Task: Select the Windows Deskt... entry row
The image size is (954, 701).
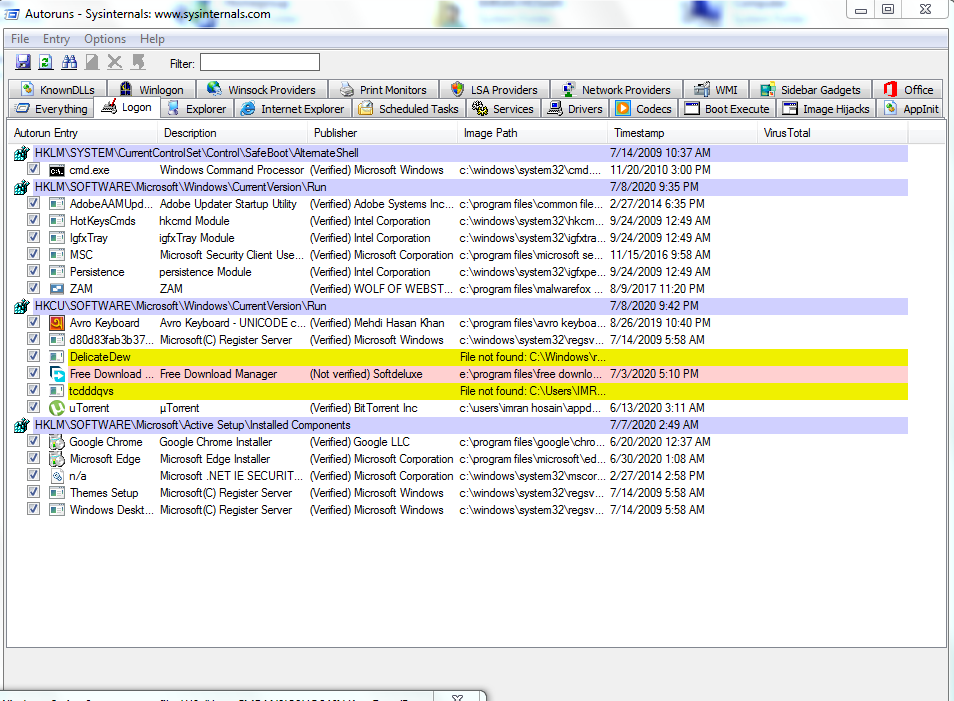Action: (x=459, y=510)
